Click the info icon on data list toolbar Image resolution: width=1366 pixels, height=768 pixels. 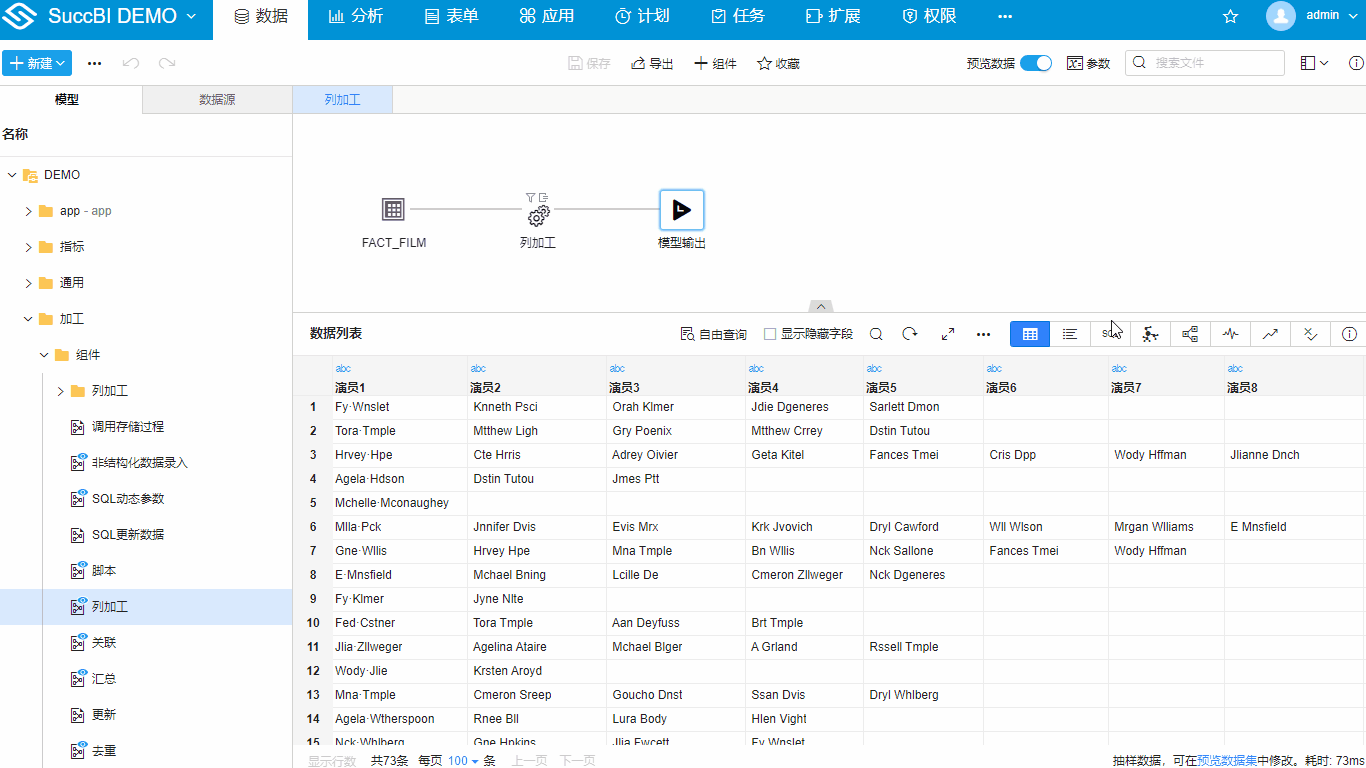[1349, 333]
